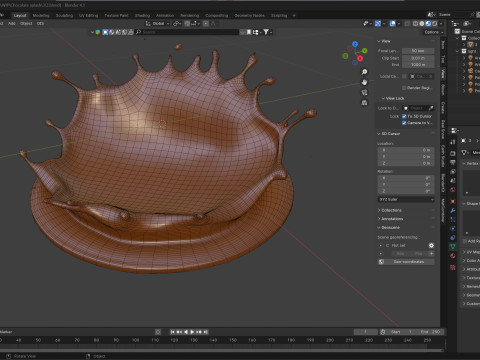Open the Add menu in viewport header

pos(12,23)
